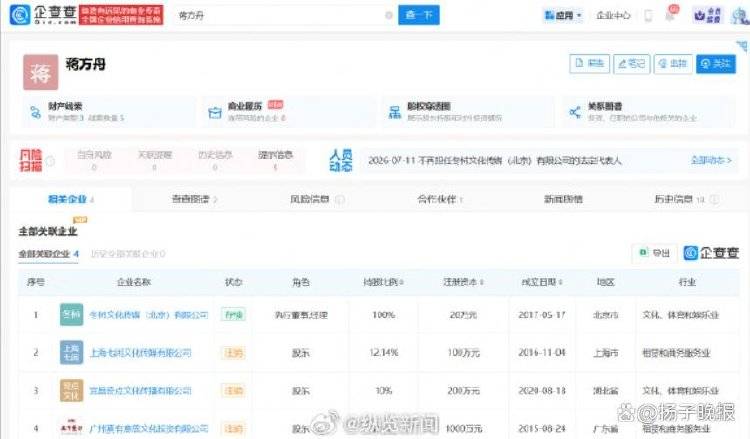Click the row 4 red company logo

tap(71, 428)
